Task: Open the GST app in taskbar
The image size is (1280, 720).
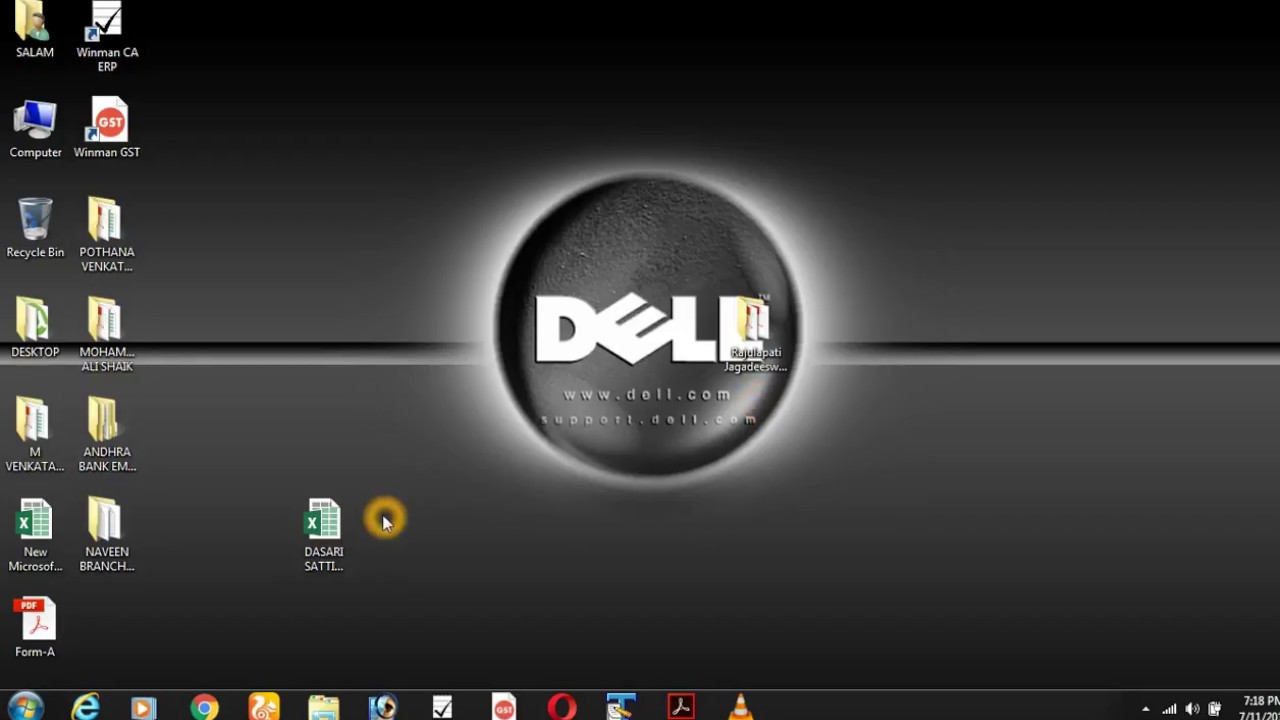Action: click(503, 708)
